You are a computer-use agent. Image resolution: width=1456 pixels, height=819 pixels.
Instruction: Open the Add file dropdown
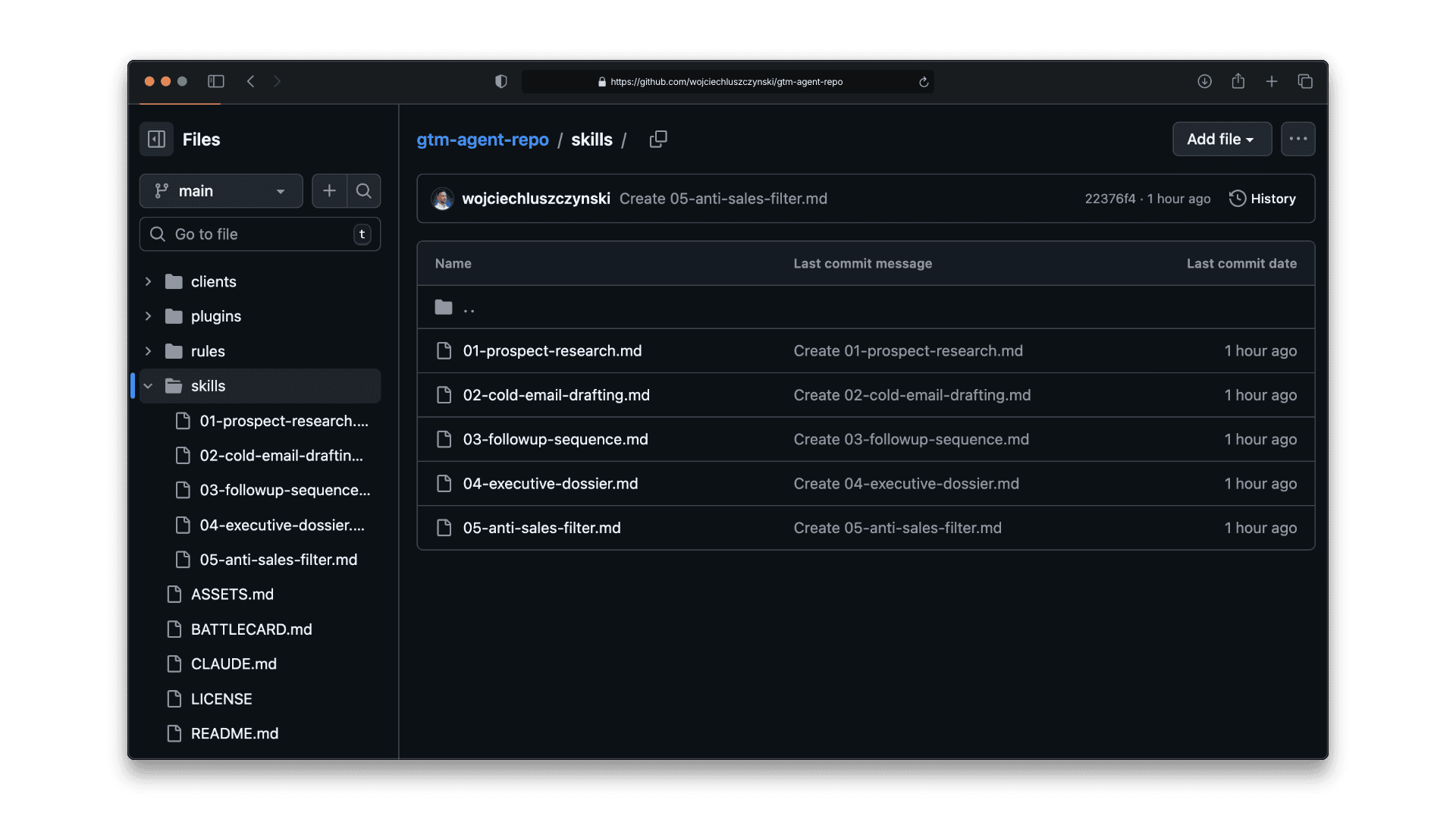coord(1221,140)
